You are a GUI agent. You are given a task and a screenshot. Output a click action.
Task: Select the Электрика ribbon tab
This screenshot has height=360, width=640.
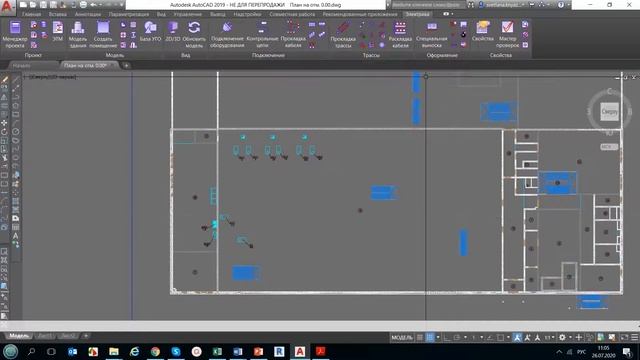(418, 14)
